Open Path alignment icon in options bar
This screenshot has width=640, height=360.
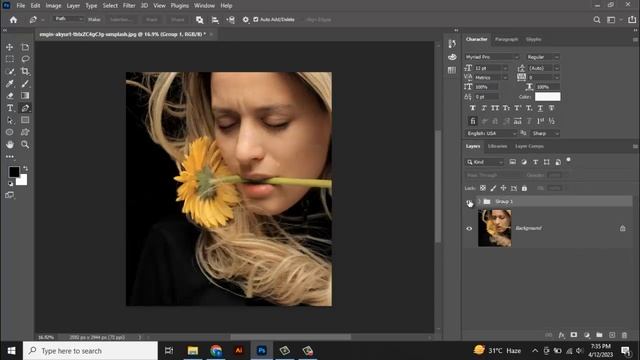(x=215, y=20)
